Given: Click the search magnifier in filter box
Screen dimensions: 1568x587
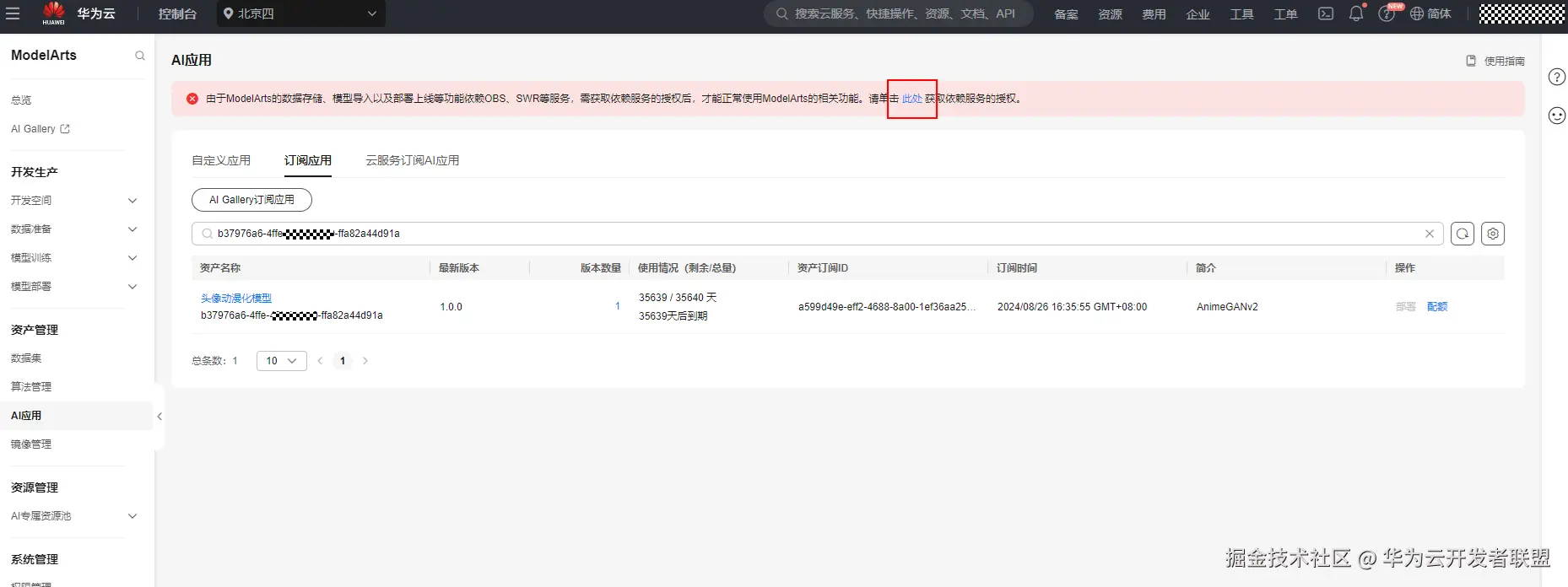Looking at the screenshot, I should [207, 234].
